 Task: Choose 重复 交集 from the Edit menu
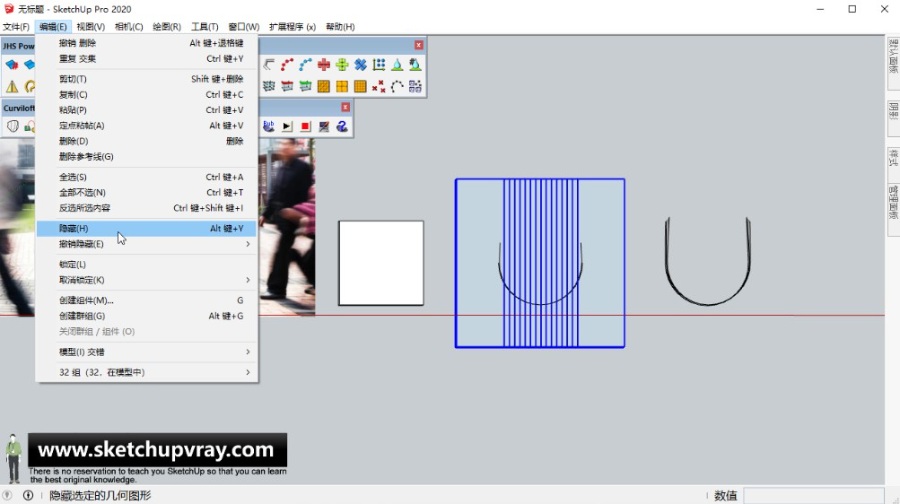146,59
